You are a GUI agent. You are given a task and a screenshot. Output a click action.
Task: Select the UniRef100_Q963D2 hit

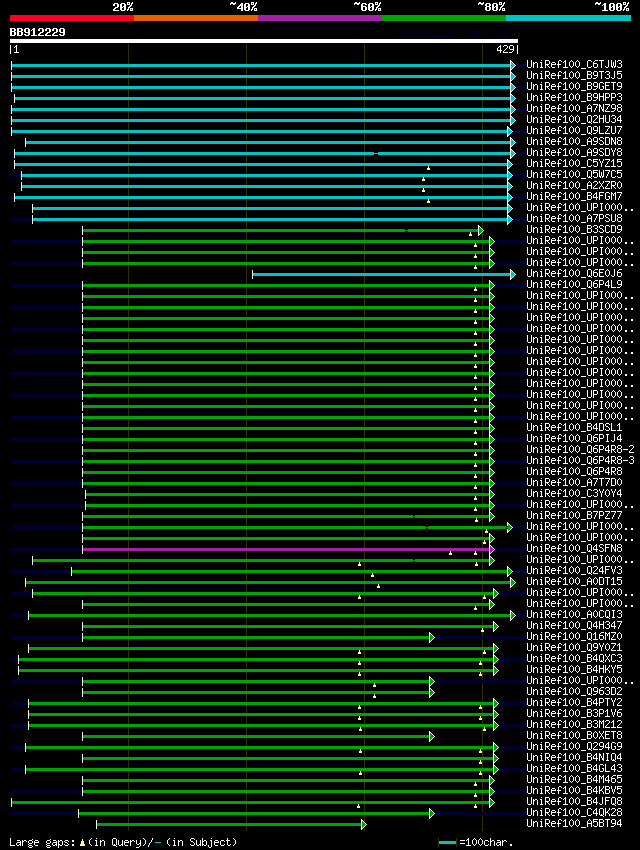coord(574,692)
